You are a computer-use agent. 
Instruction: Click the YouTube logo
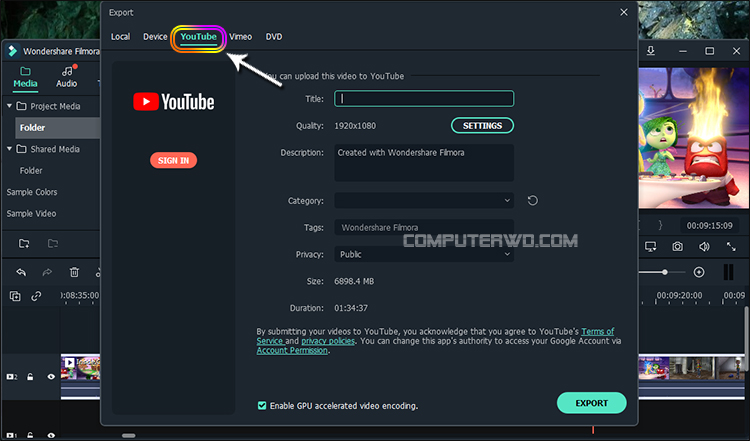click(174, 102)
